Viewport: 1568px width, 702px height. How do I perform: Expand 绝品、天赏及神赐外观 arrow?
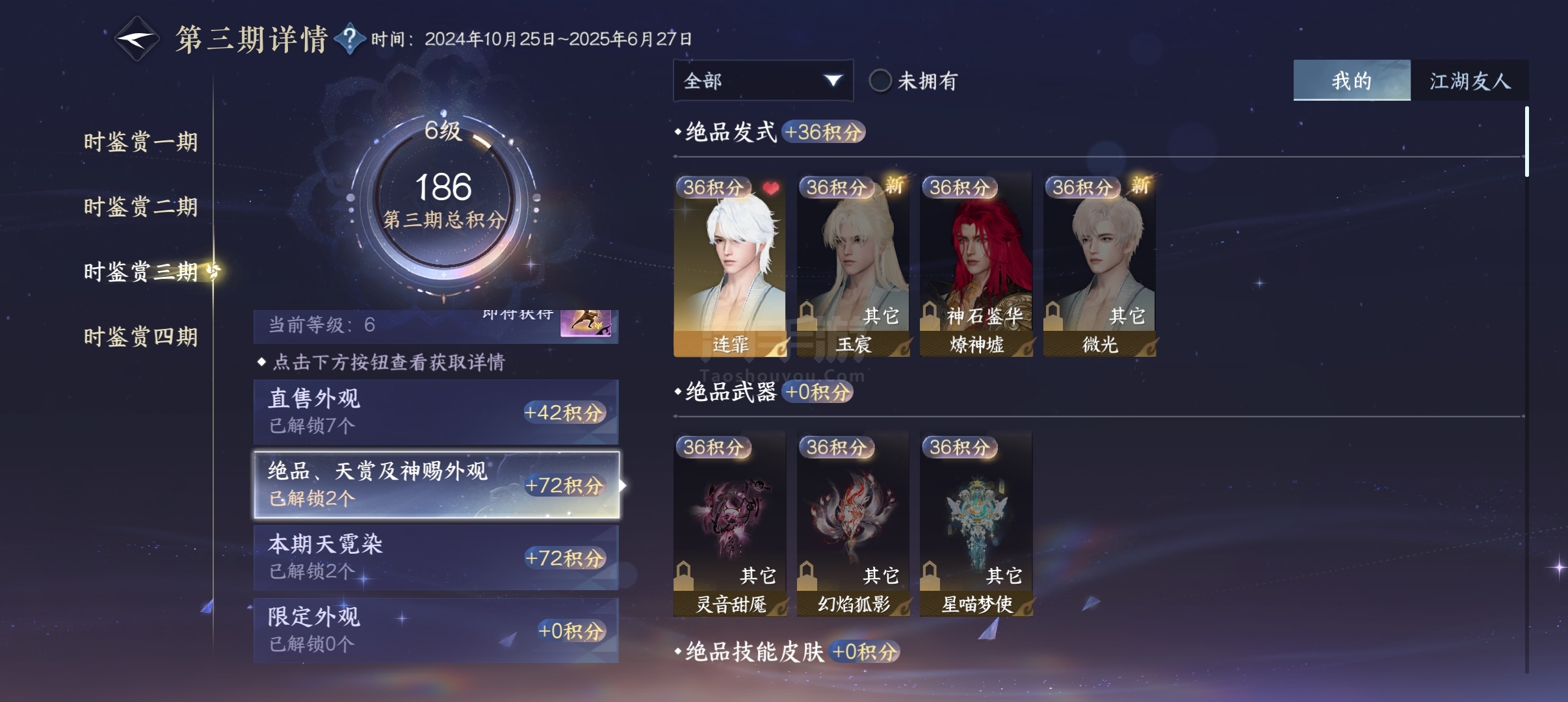623,486
